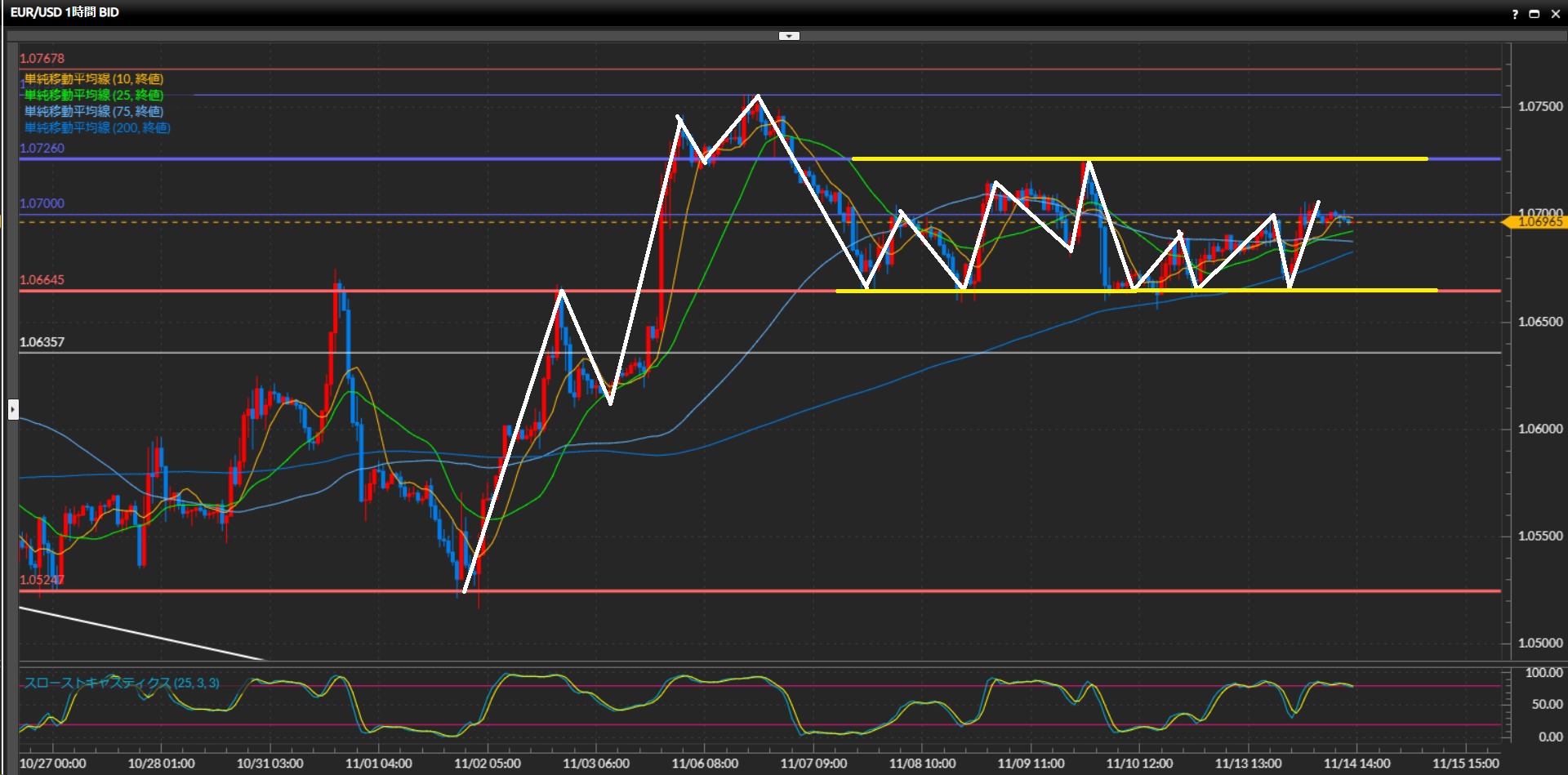Expand the left side panel arrow

pos(13,409)
